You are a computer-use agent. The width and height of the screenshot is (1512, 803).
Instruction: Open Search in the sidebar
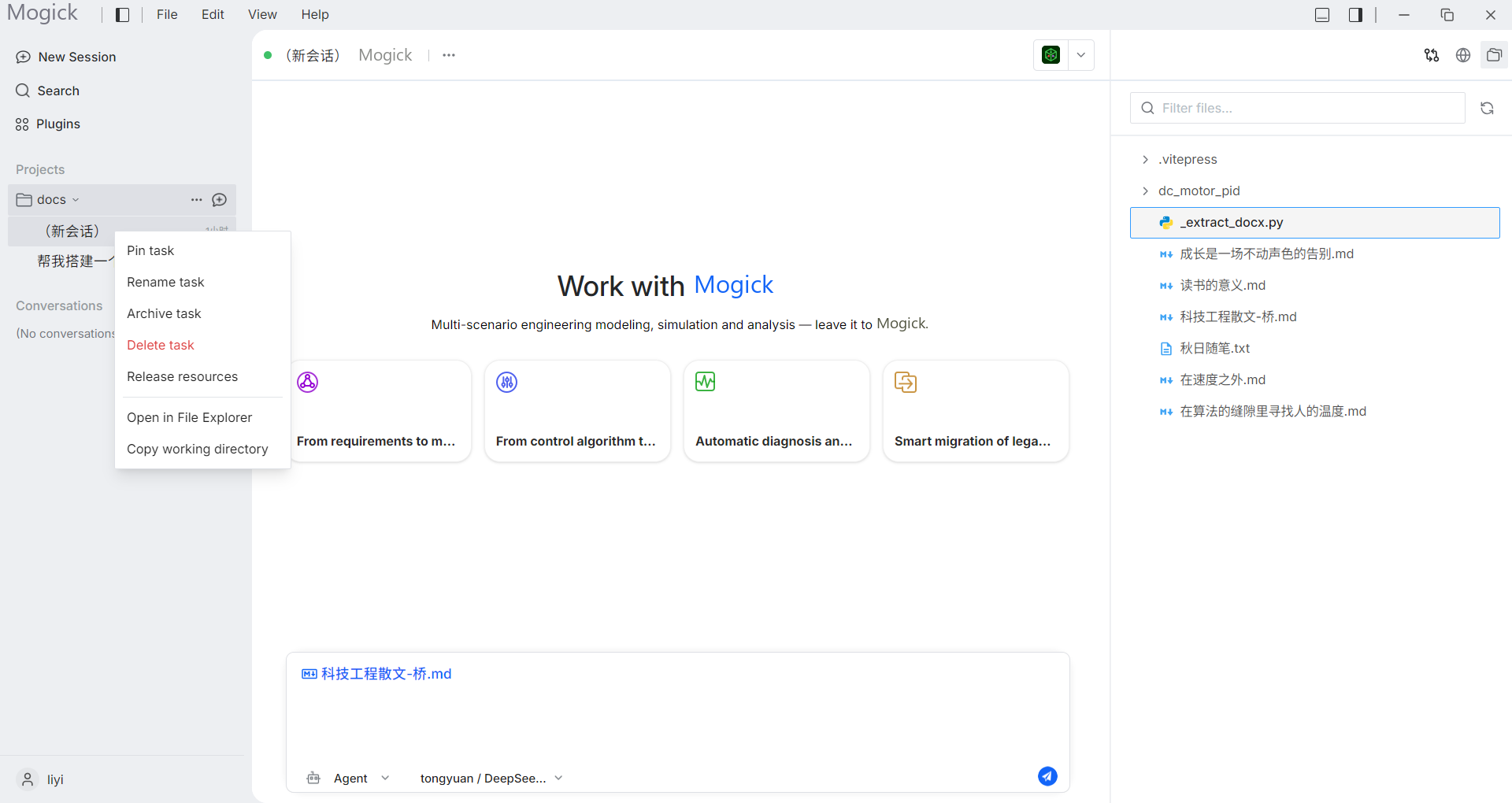(x=48, y=91)
